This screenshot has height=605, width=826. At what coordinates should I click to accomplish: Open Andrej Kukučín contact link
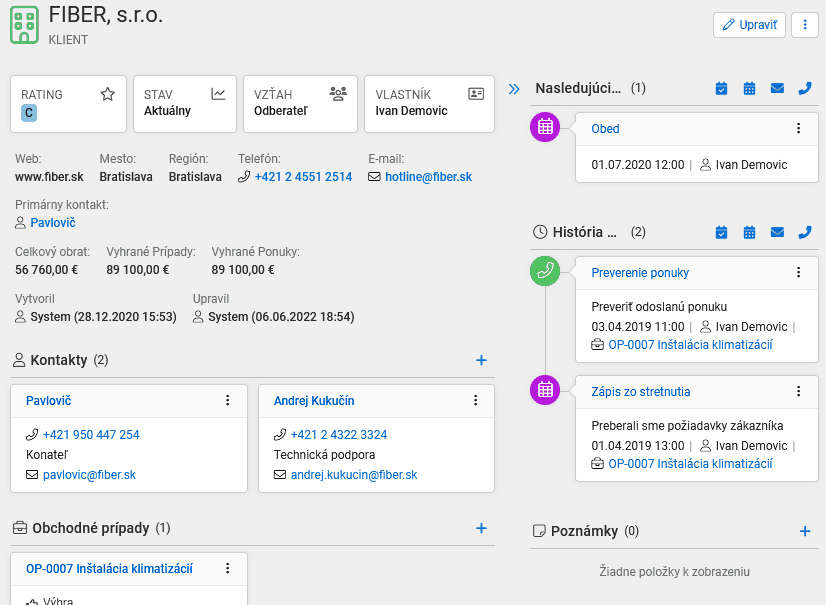coord(314,401)
